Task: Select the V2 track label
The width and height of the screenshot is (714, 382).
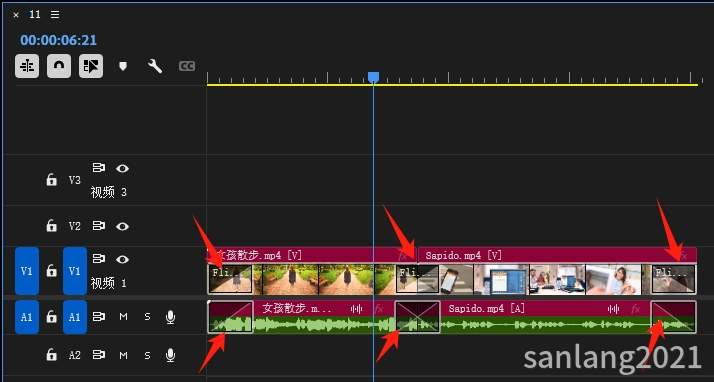Action: click(75, 226)
